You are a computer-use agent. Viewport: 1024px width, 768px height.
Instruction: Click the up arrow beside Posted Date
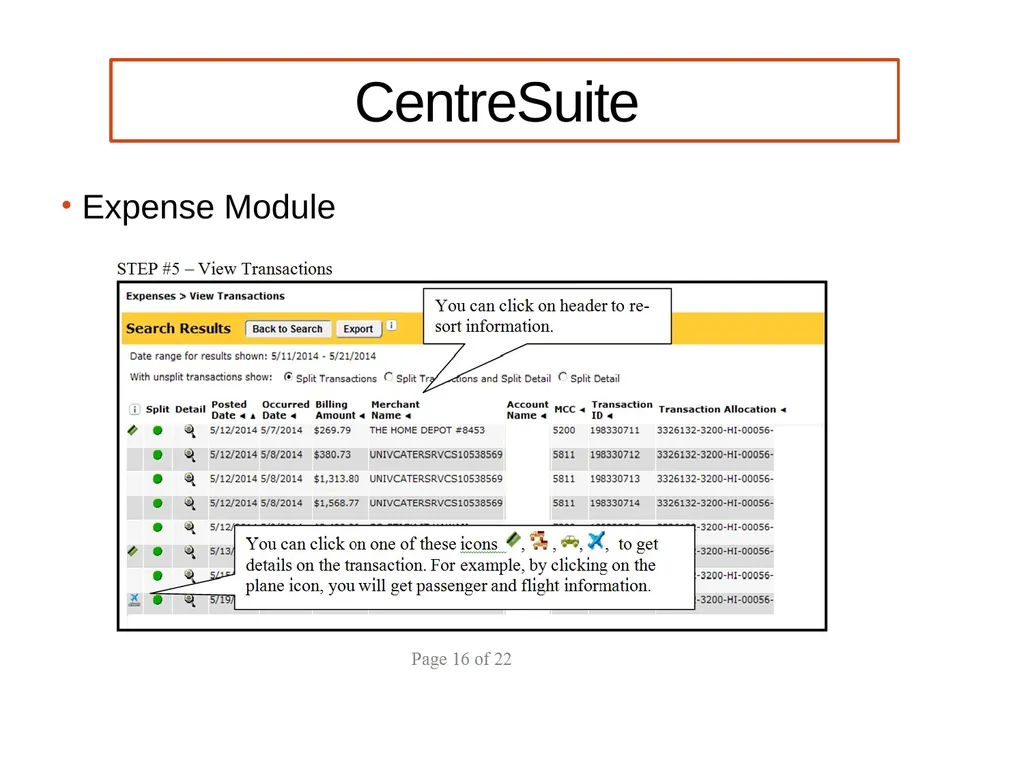[x=253, y=416]
